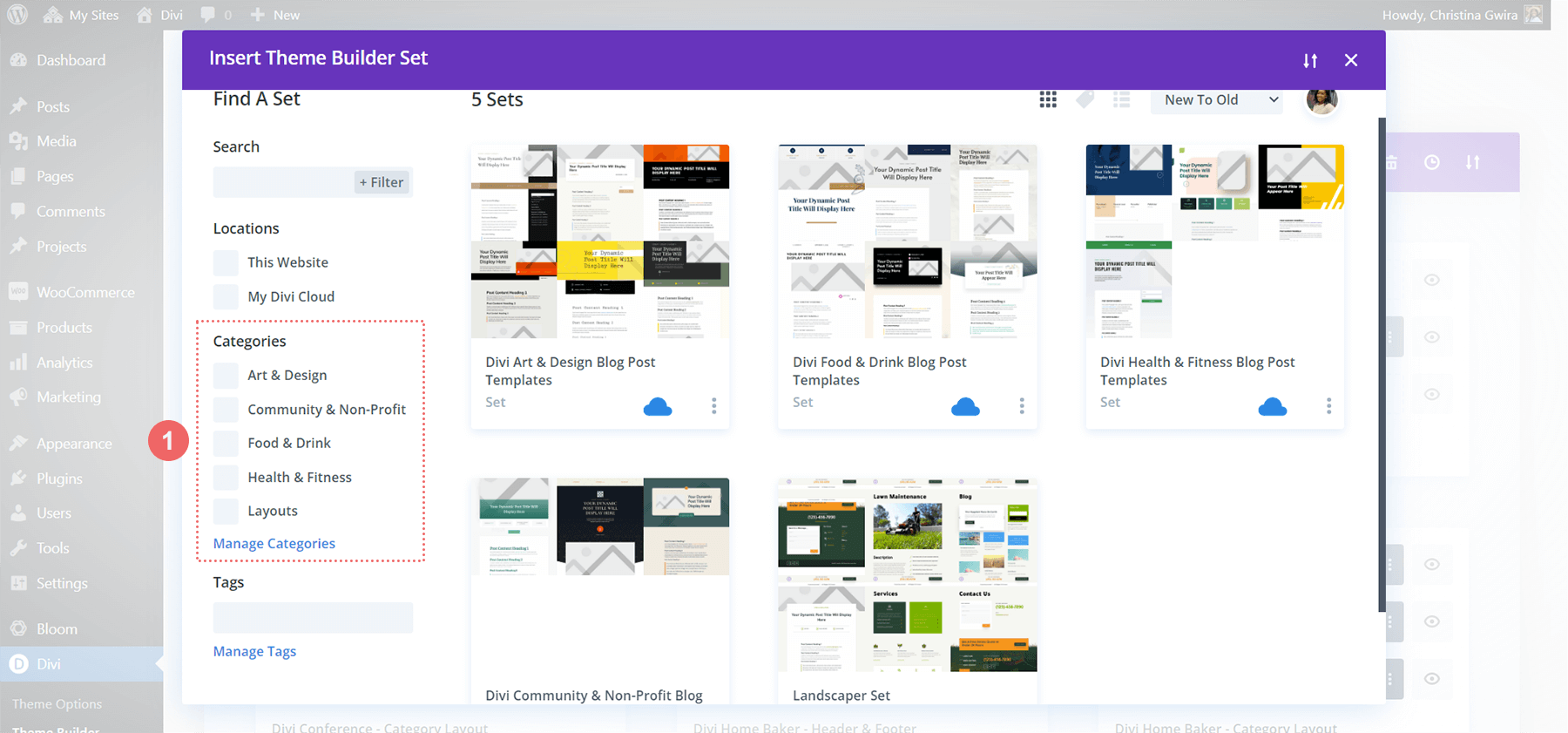Viewport: 1568px width, 733px height.
Task: Open the New To Old sort dropdown
Action: (1220, 100)
